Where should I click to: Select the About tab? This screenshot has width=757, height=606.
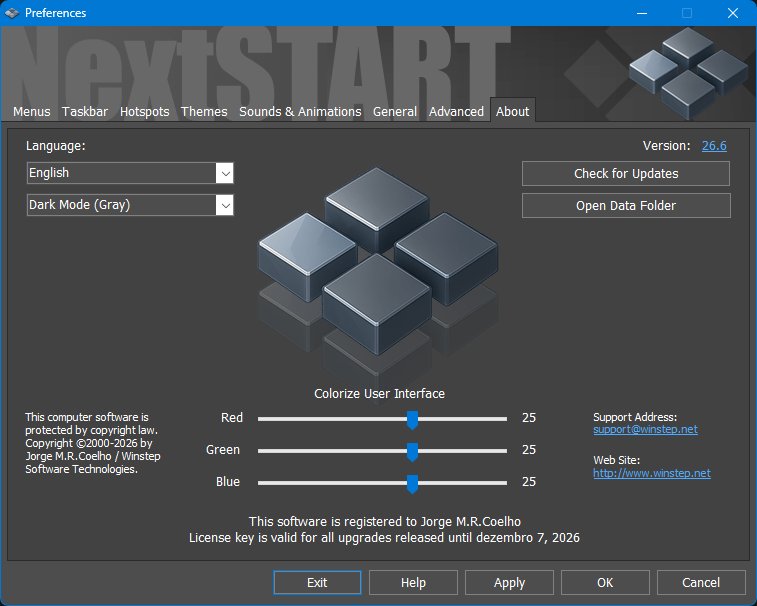point(512,111)
